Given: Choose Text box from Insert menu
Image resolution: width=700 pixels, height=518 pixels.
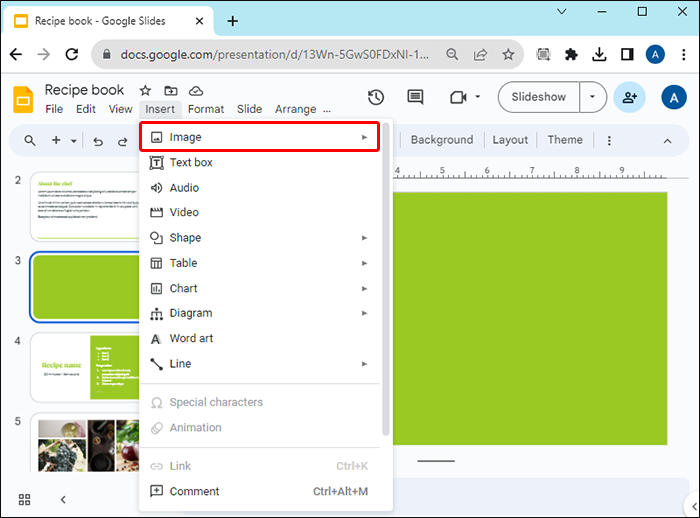Looking at the screenshot, I should 259,163.
